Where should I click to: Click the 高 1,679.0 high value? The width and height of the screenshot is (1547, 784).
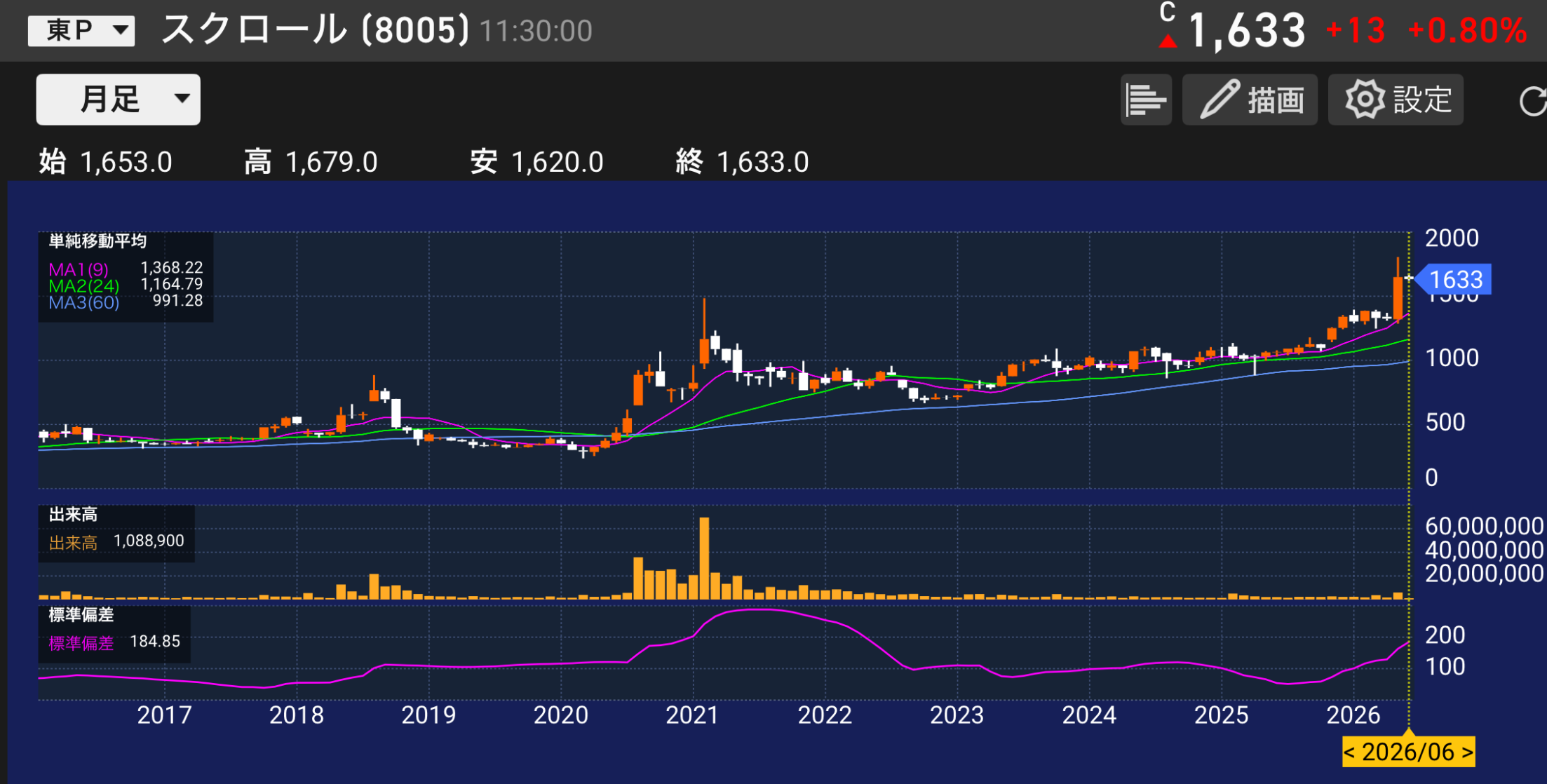coord(311,162)
